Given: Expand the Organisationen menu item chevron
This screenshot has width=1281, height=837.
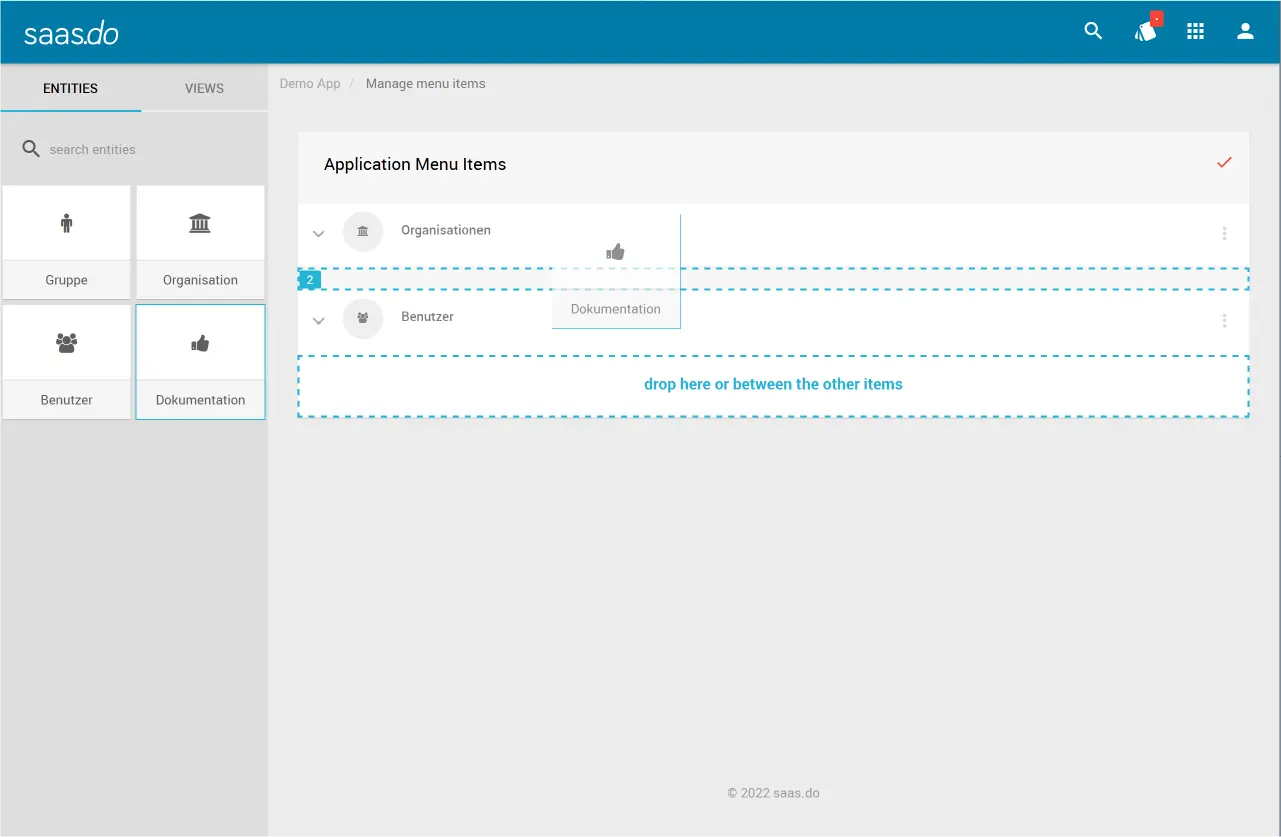Looking at the screenshot, I should 319,234.
